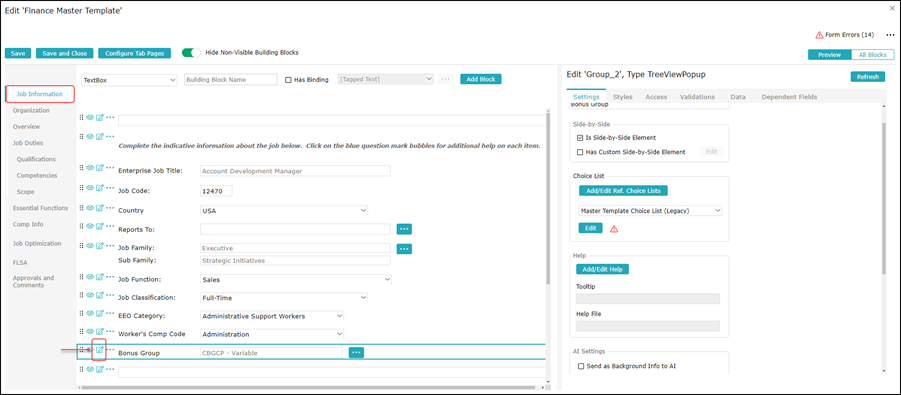Open Master Template Choice List dropdown
This screenshot has height=395, width=901.
[650, 211]
